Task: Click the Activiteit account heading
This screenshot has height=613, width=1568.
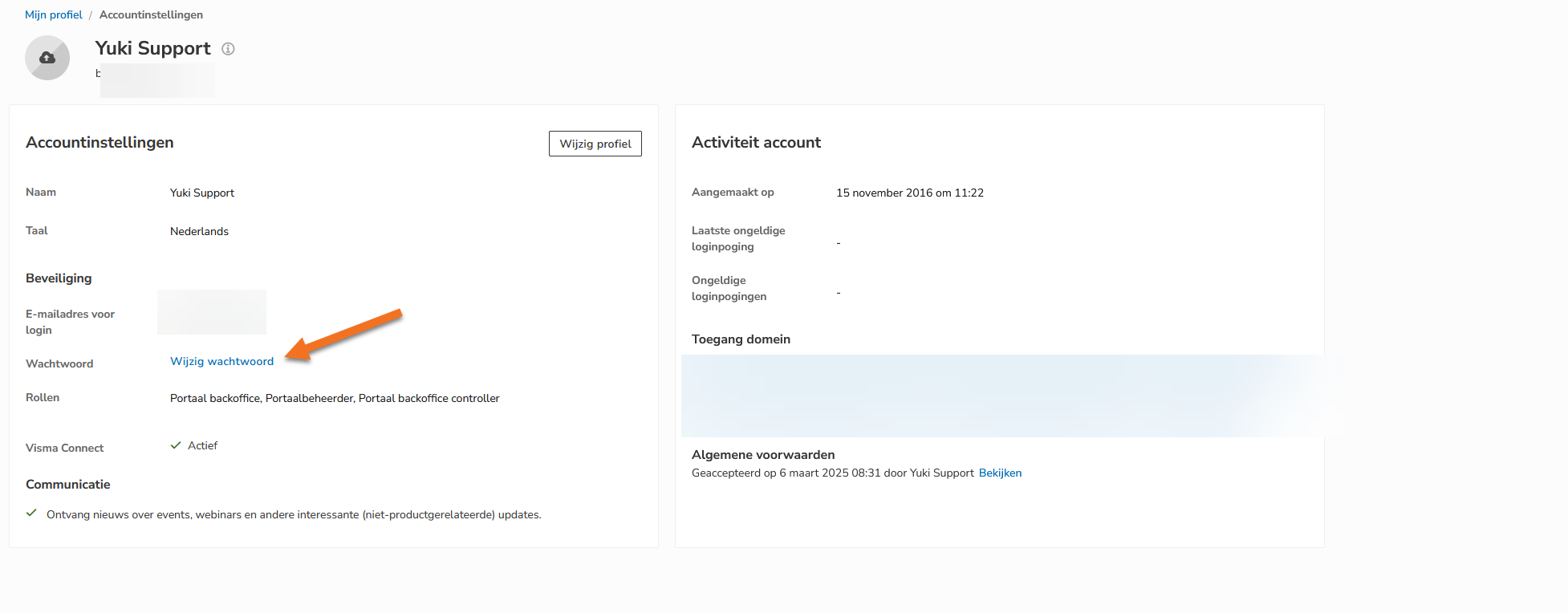Action: 756,142
